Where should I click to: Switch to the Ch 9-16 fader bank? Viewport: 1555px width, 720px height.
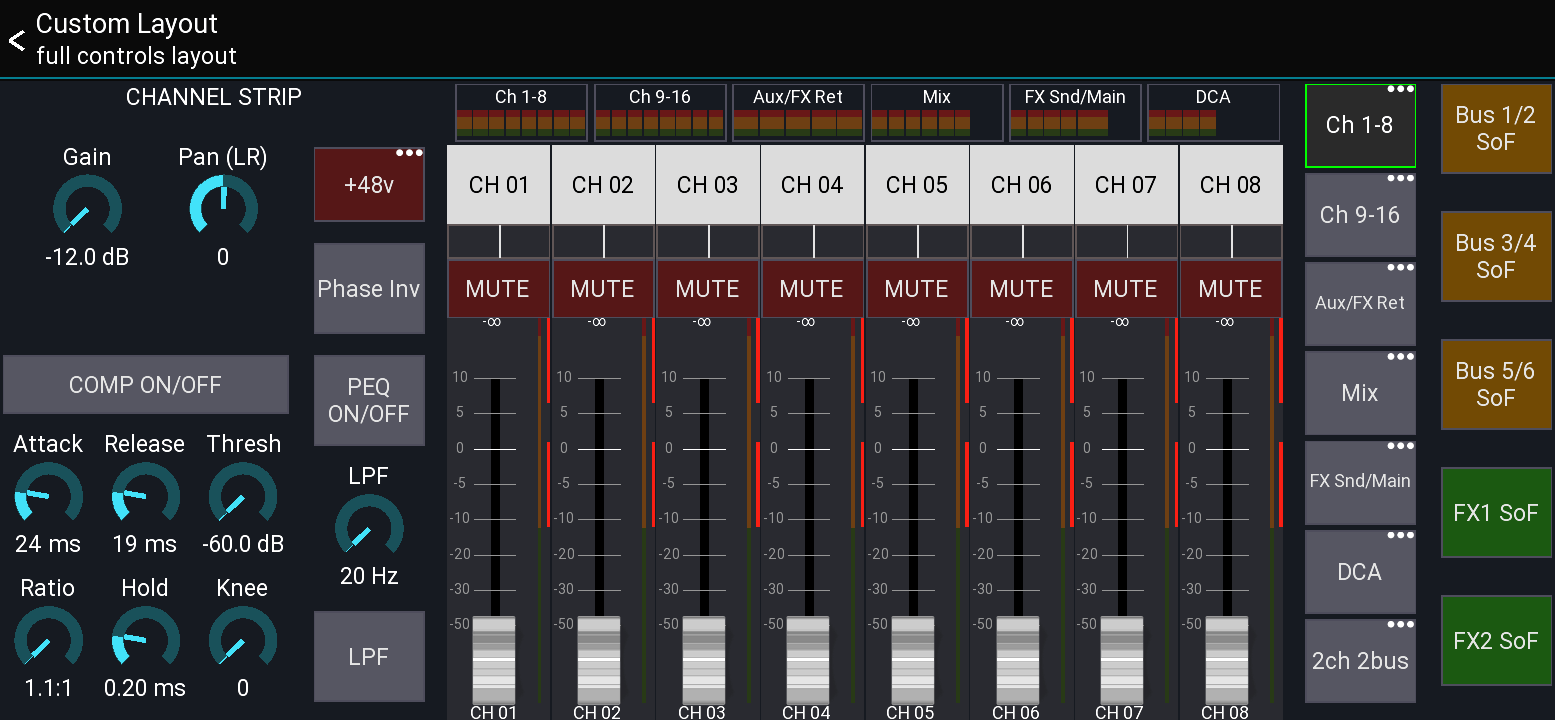pyautogui.click(x=1360, y=214)
